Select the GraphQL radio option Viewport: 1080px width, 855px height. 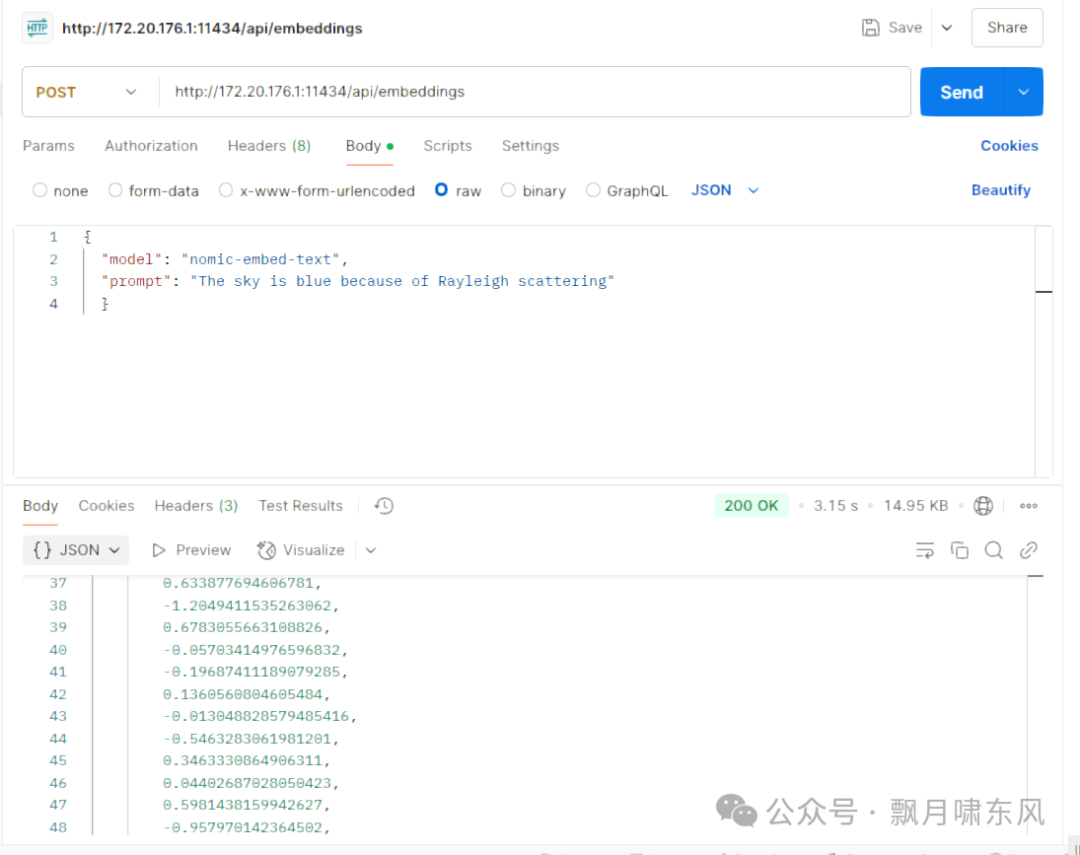point(592,190)
